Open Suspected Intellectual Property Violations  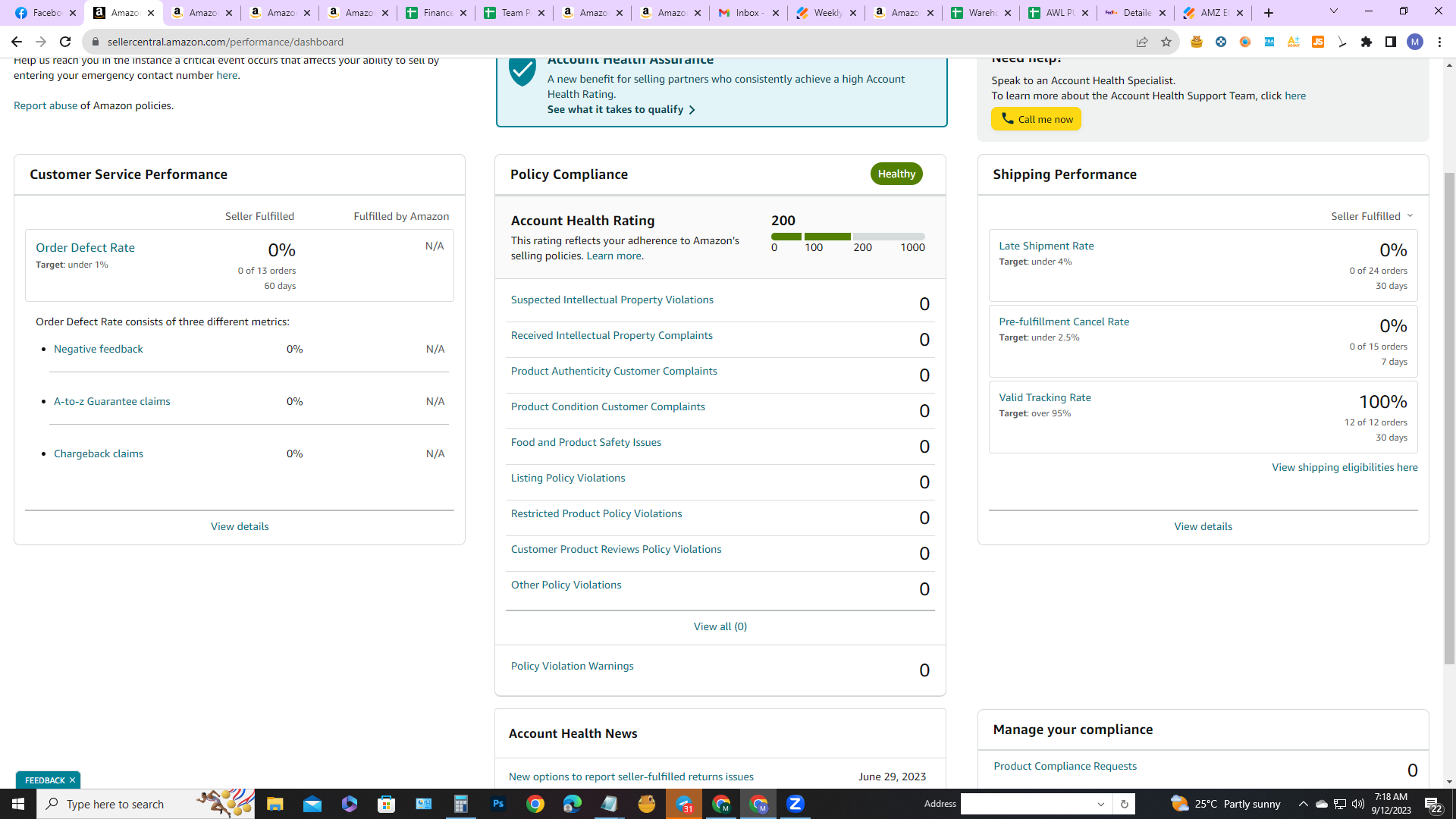click(612, 300)
